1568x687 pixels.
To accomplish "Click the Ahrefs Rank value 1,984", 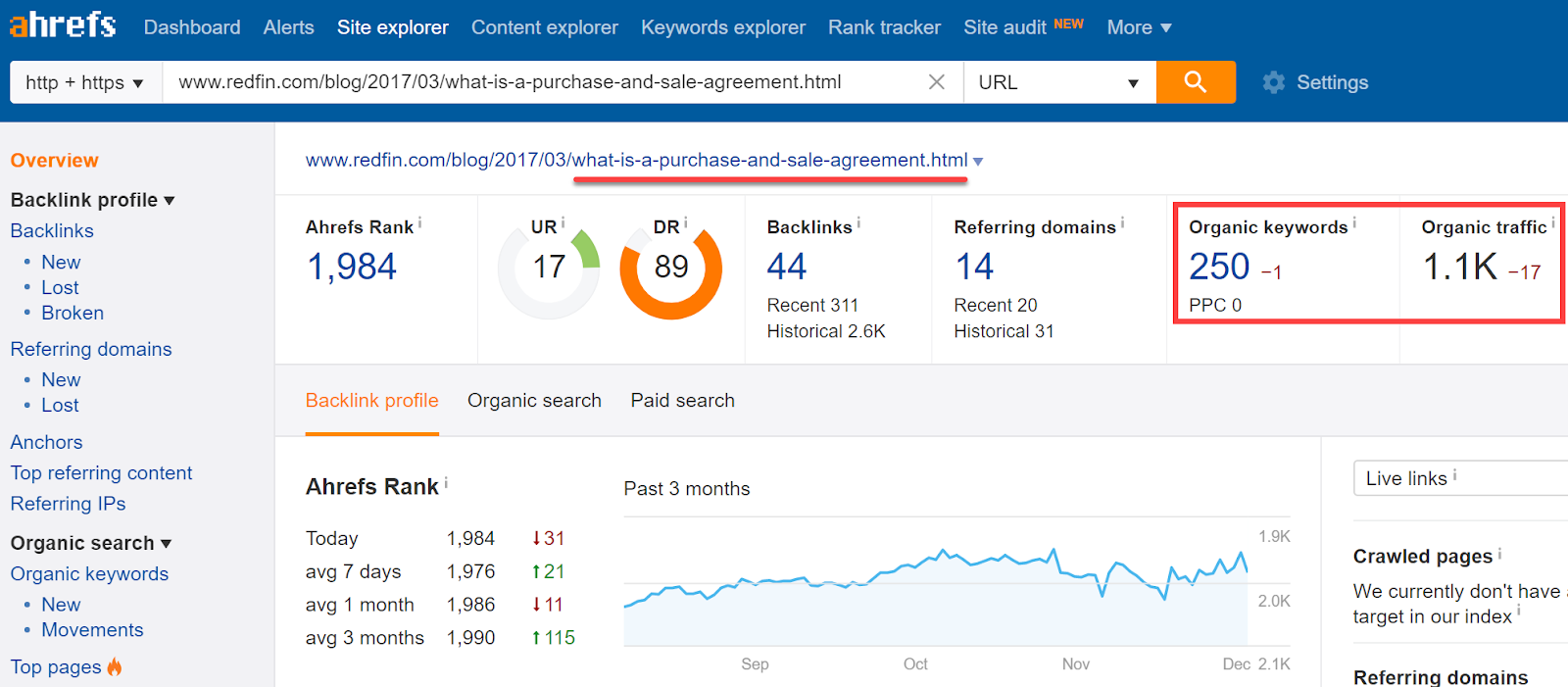I will (x=352, y=267).
